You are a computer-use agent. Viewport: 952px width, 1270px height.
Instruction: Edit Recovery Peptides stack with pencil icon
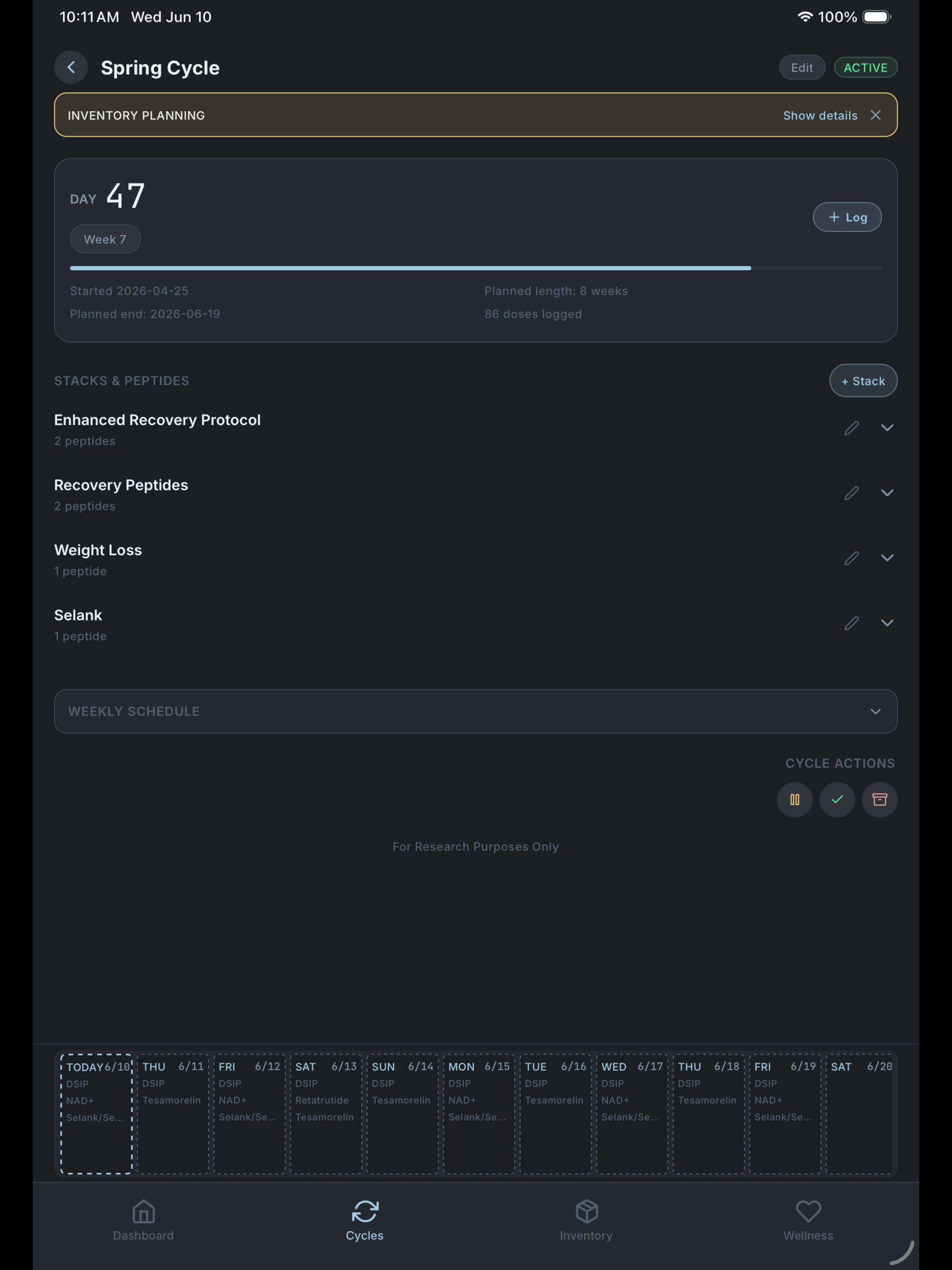[x=851, y=493]
